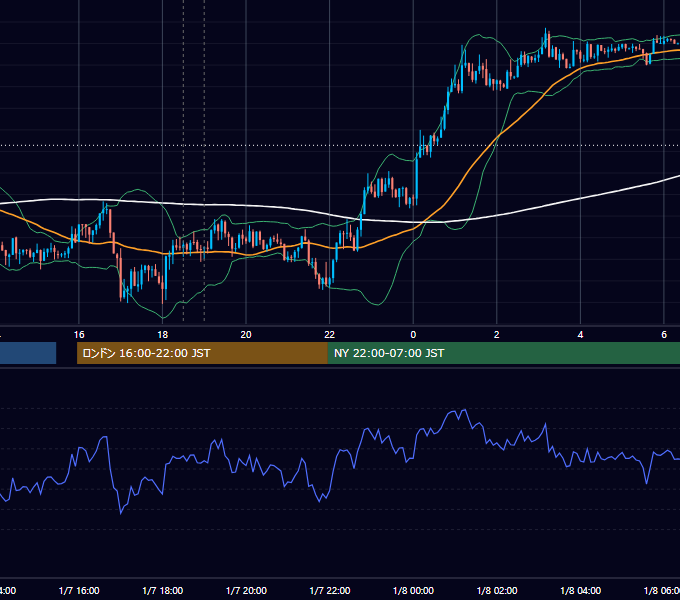The image size is (680, 600).
Task: Click the 20 hour label on the upper axis
Action: pyautogui.click(x=246, y=335)
